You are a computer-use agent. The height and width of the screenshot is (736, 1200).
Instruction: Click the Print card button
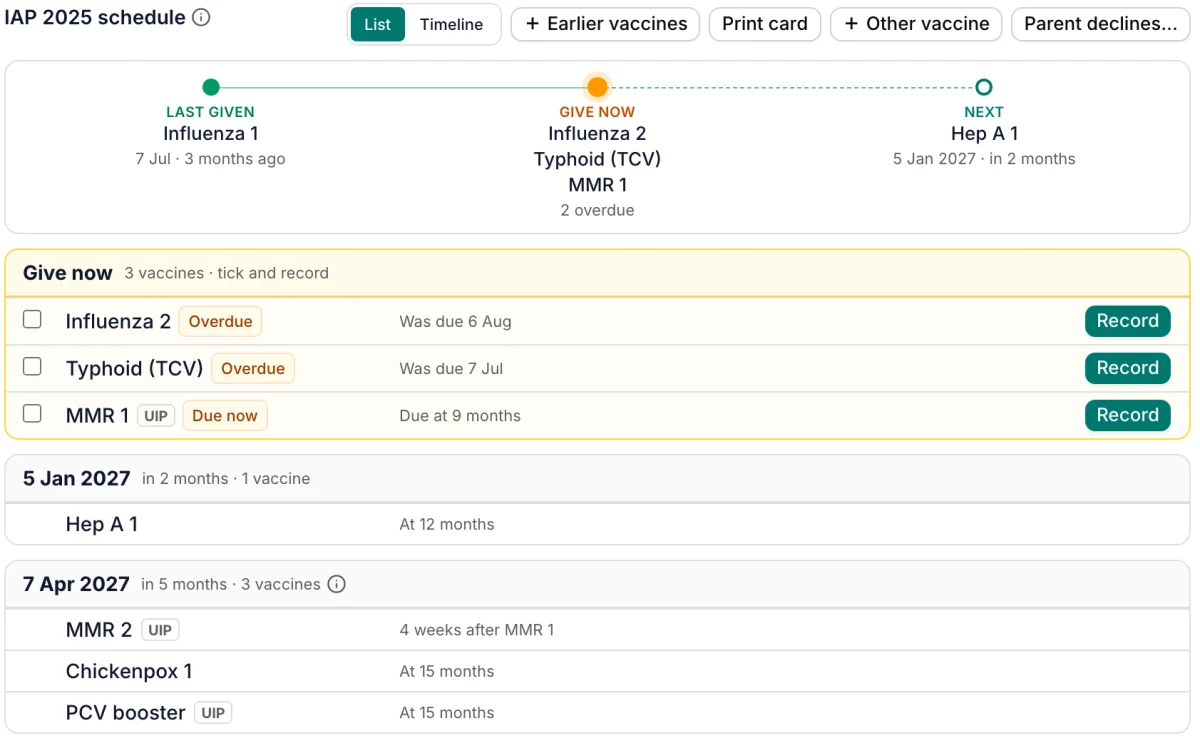pos(765,24)
